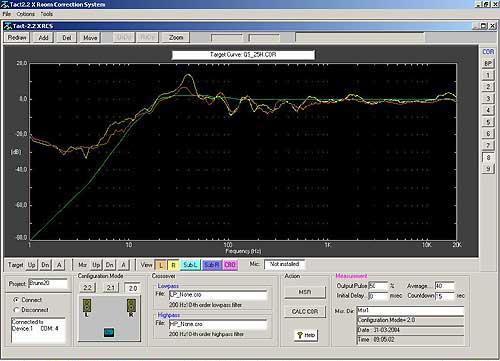The width and height of the screenshot is (500, 361).
Task: Click the A button beside Target Dn
Action: pos(59,265)
